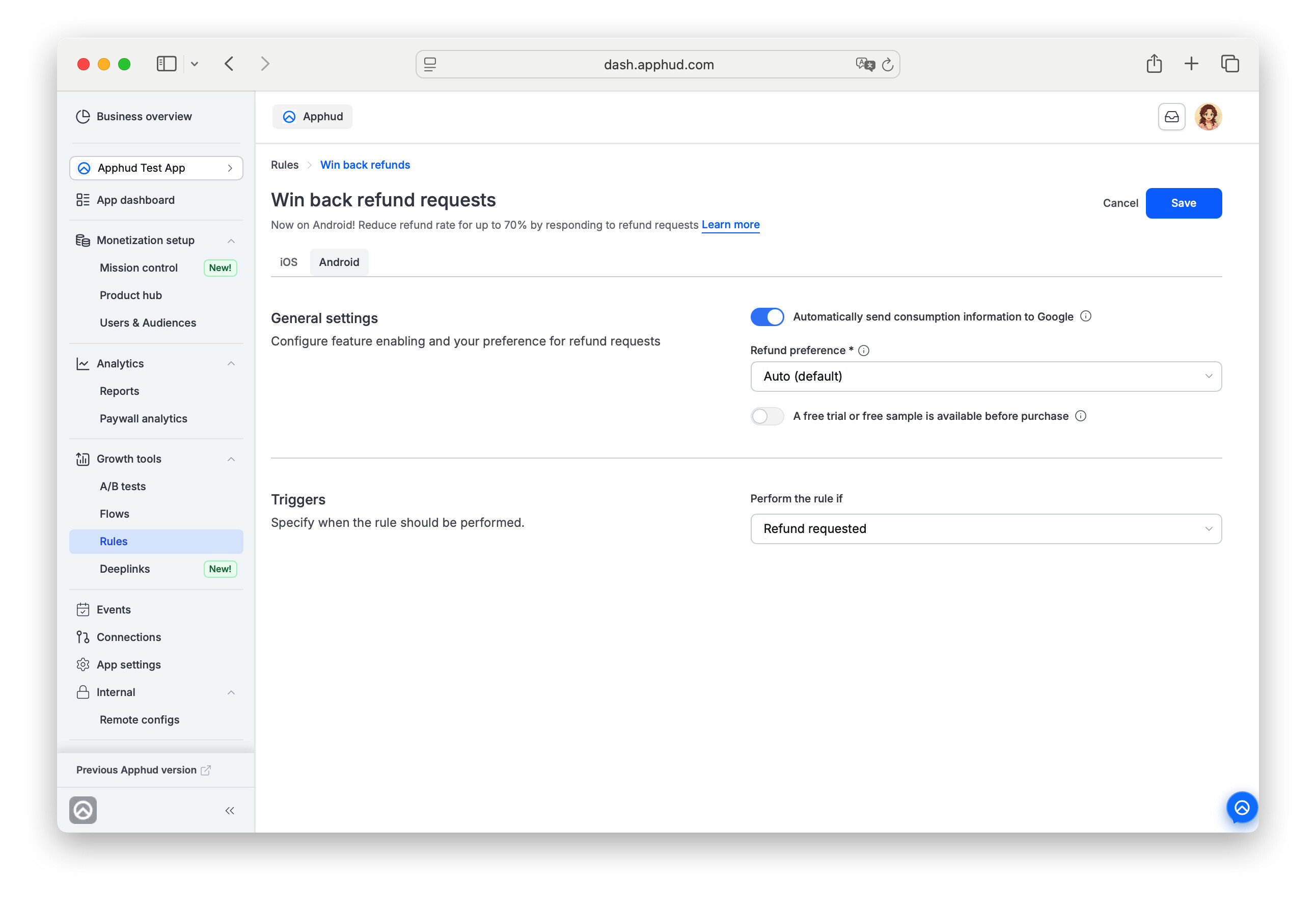The width and height of the screenshot is (1316, 909).
Task: Follow the Learn more link
Action: (730, 225)
